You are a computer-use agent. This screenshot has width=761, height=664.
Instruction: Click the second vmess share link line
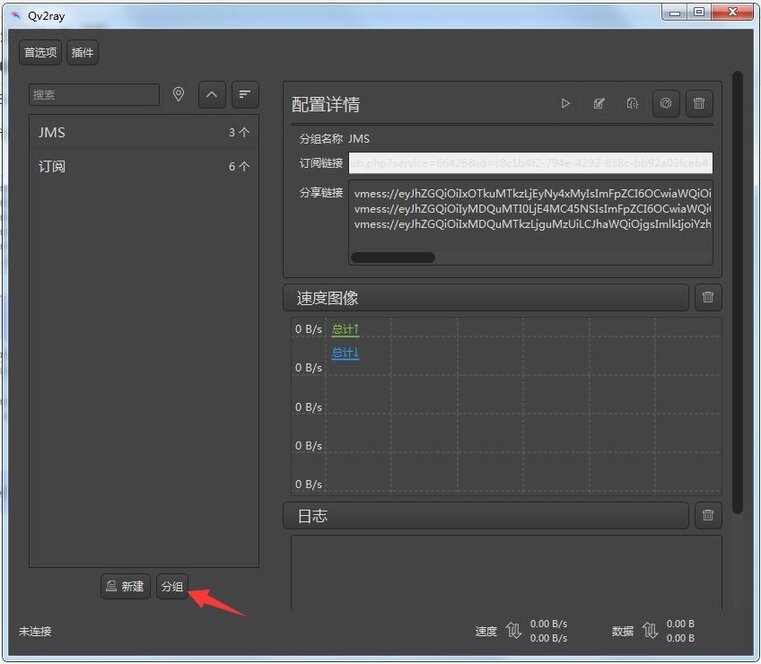point(532,209)
